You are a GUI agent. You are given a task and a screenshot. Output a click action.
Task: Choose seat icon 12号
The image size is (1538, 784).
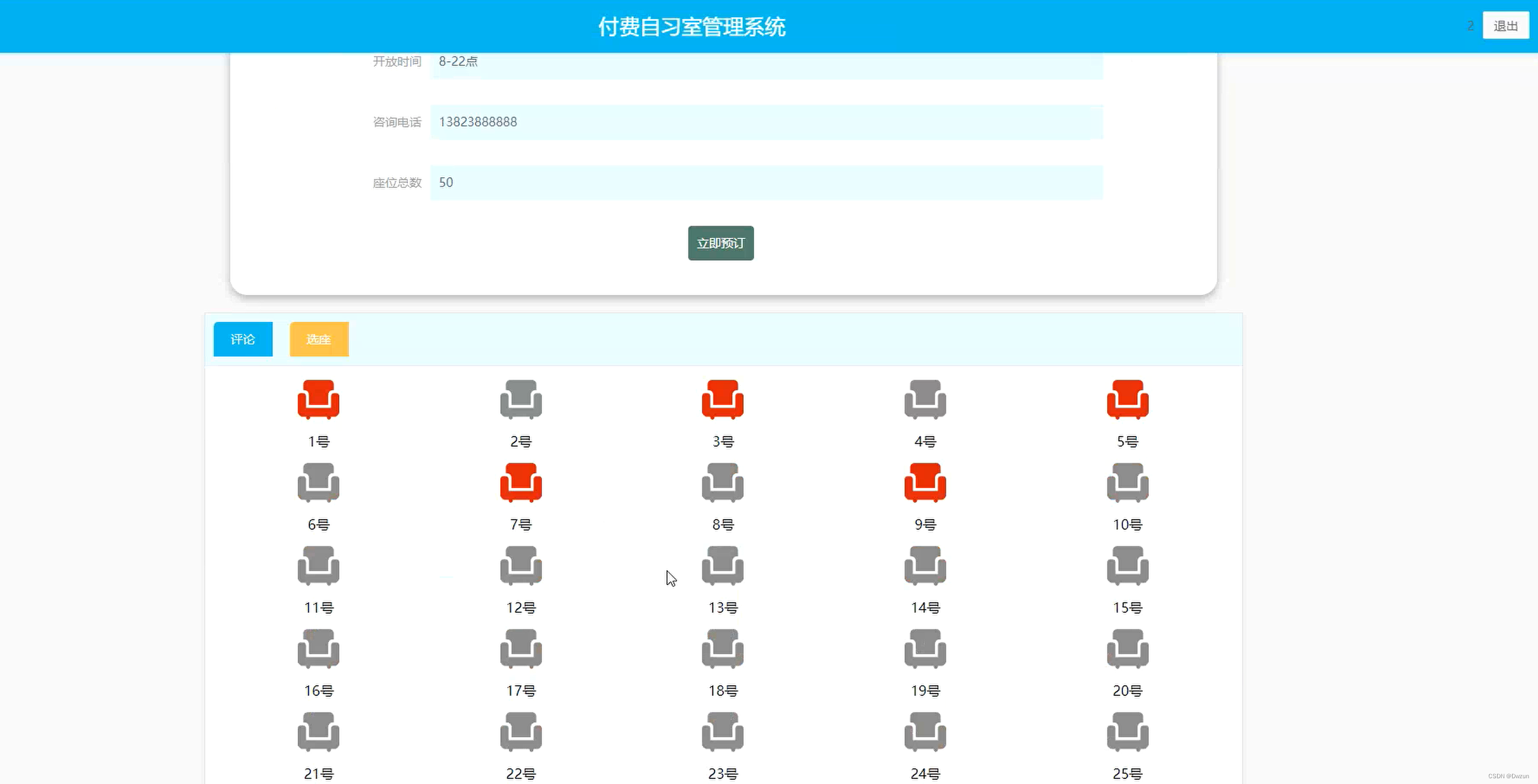(521, 565)
